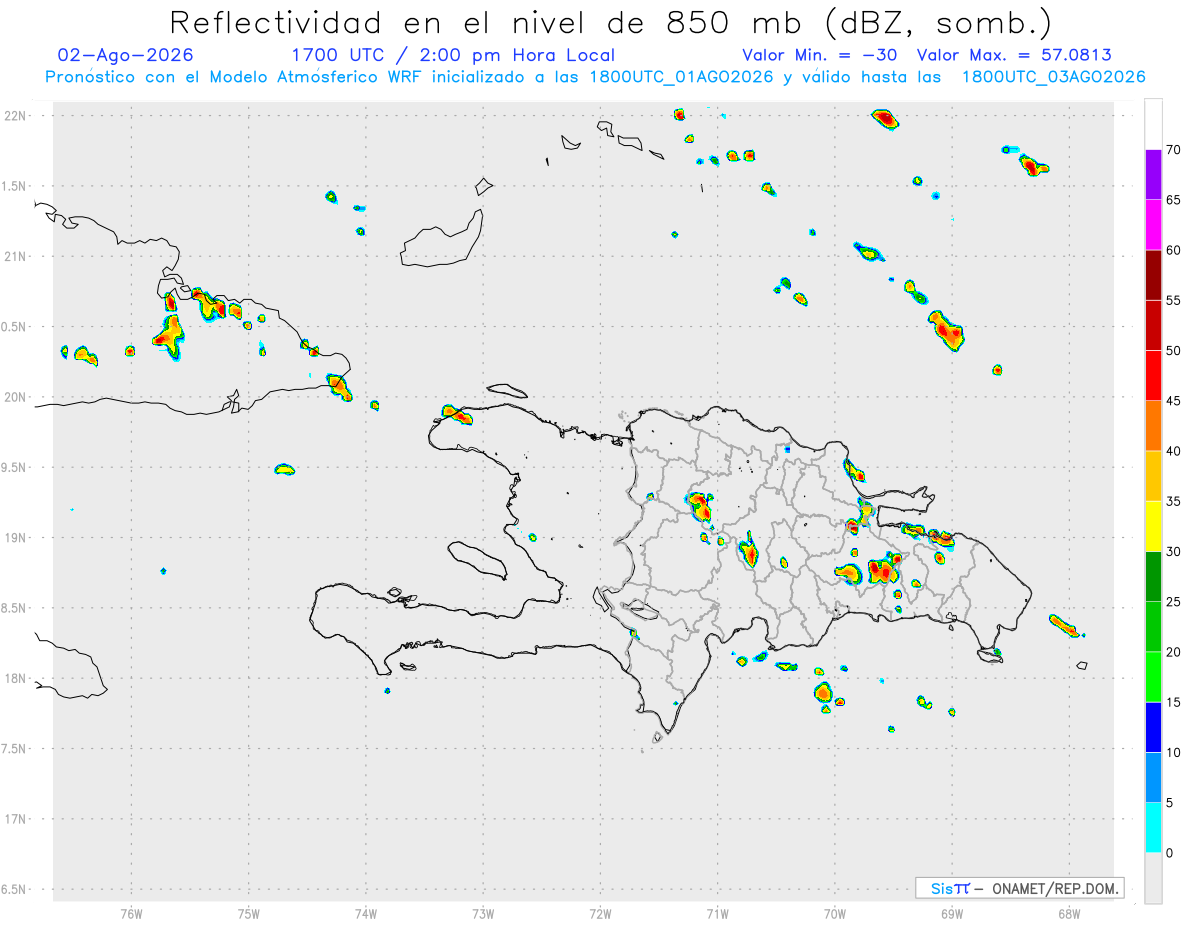Click the colorbar scale label '55'
The image size is (1200, 927).
pos(1174,301)
